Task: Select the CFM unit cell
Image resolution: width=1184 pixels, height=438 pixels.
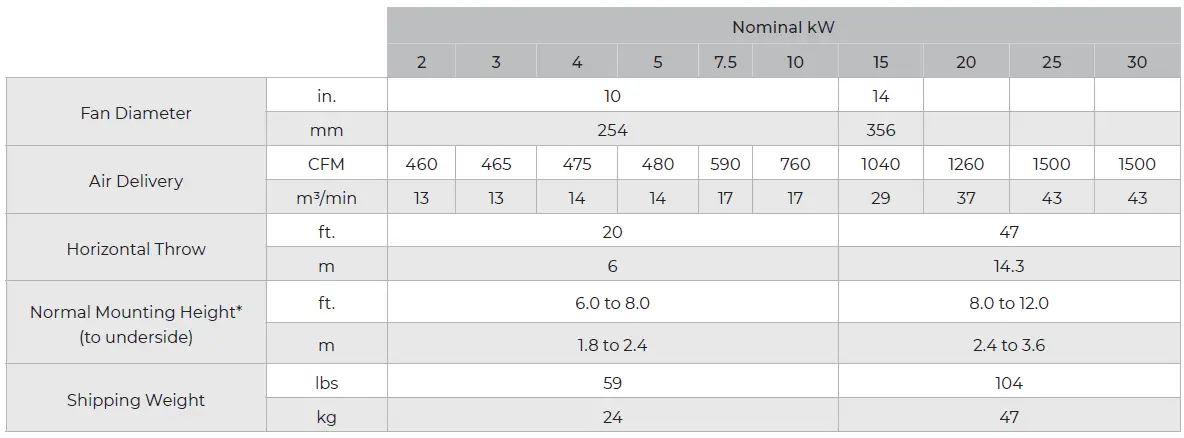Action: [x=326, y=164]
